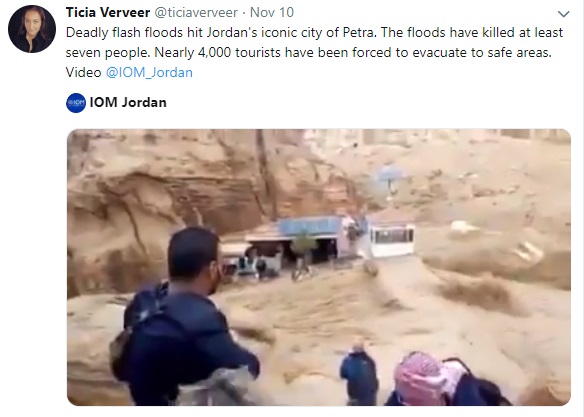Click the white bus in the video
The width and height of the screenshot is (584, 417).
point(391,238)
